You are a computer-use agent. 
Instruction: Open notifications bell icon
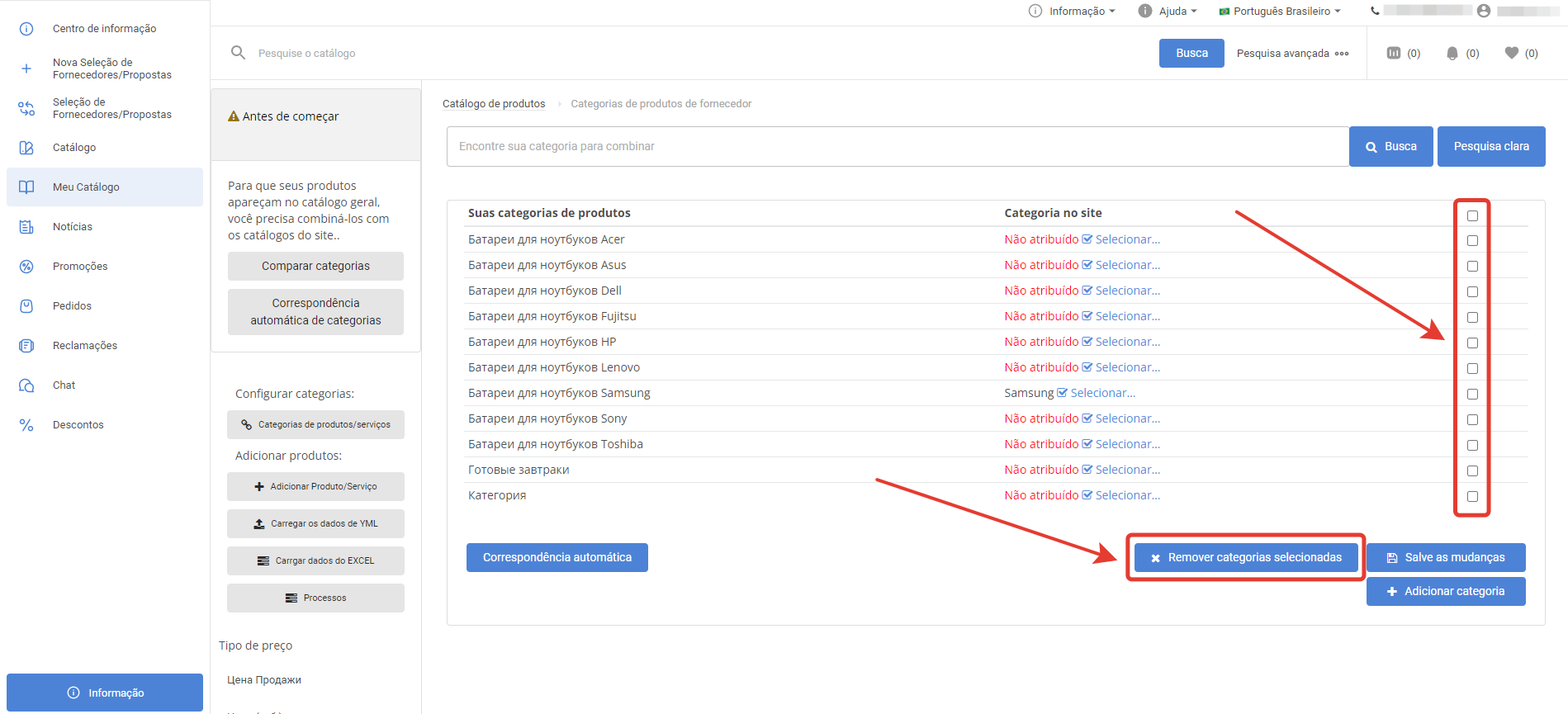coord(1452,53)
